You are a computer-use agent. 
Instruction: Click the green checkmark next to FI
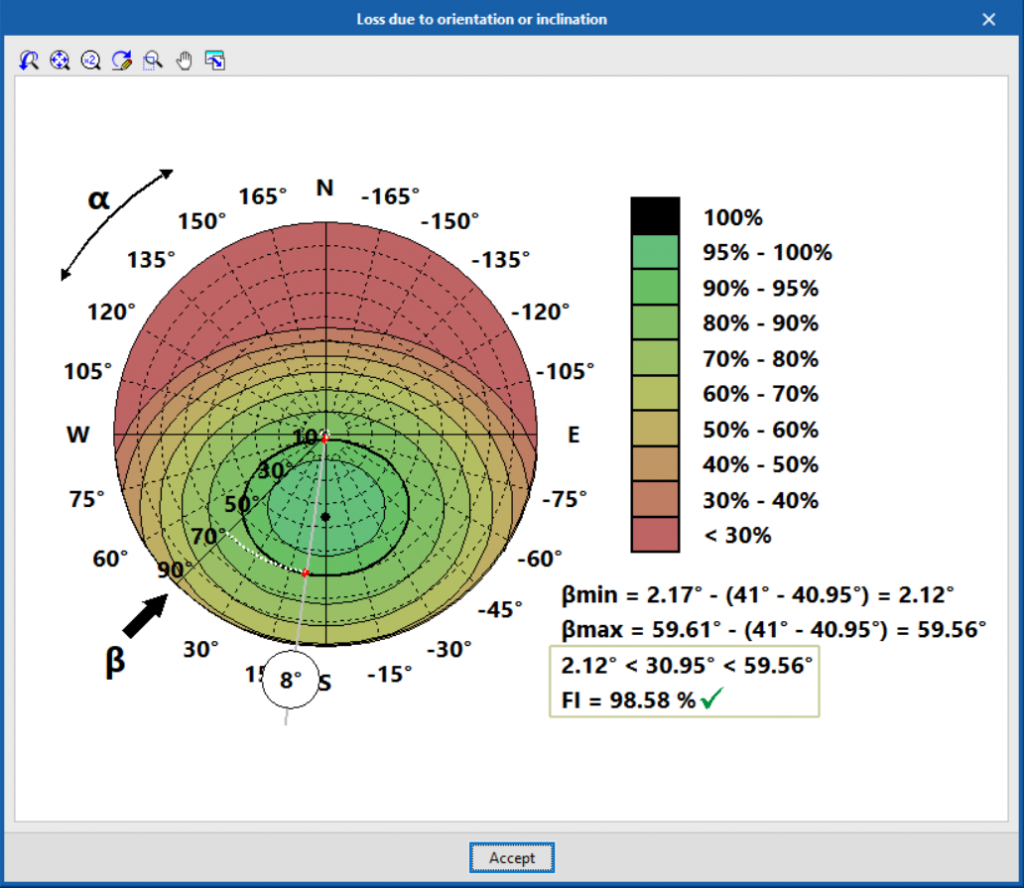[x=712, y=700]
